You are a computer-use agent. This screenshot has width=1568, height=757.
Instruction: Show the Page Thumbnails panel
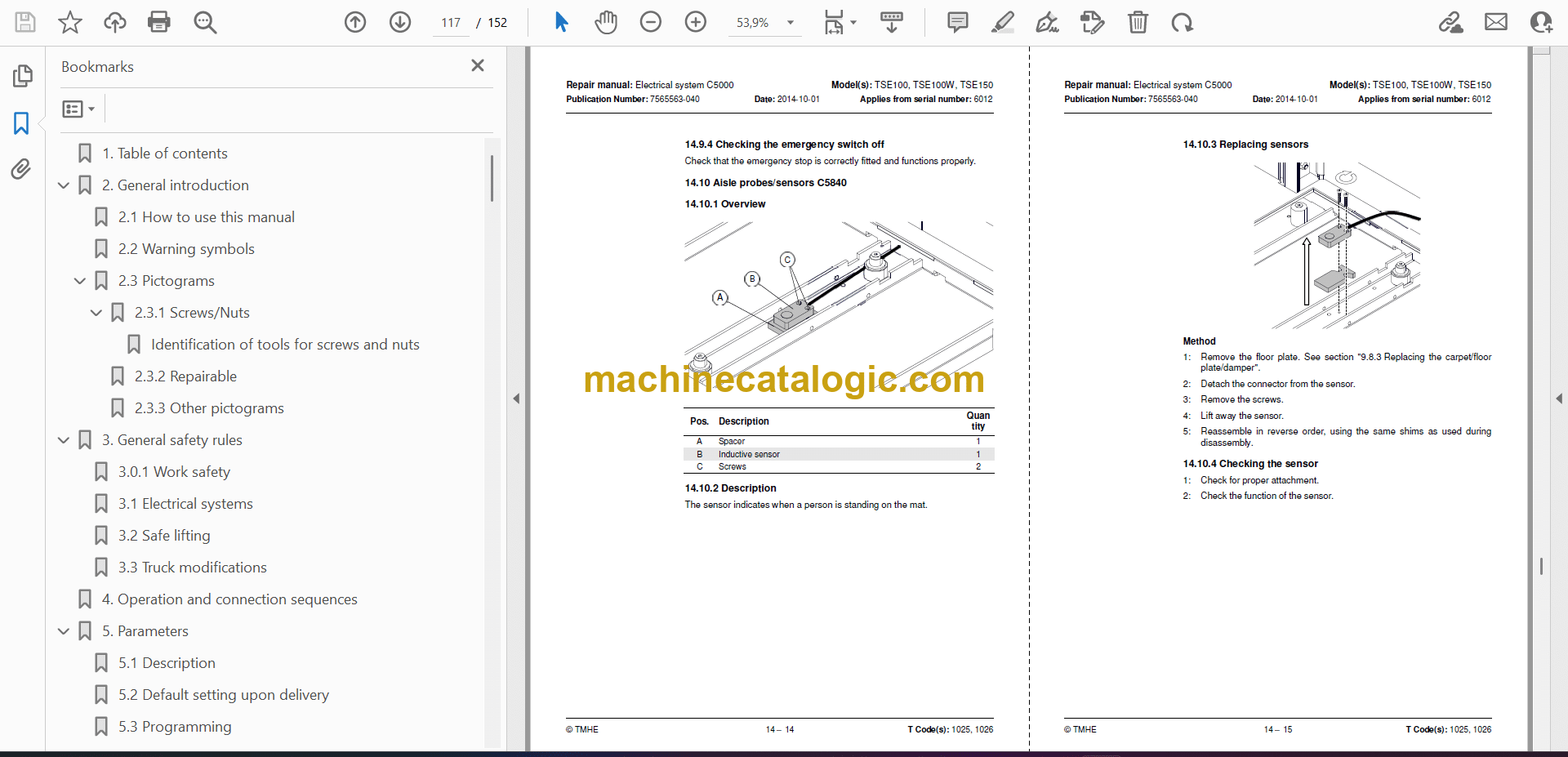tap(22, 76)
